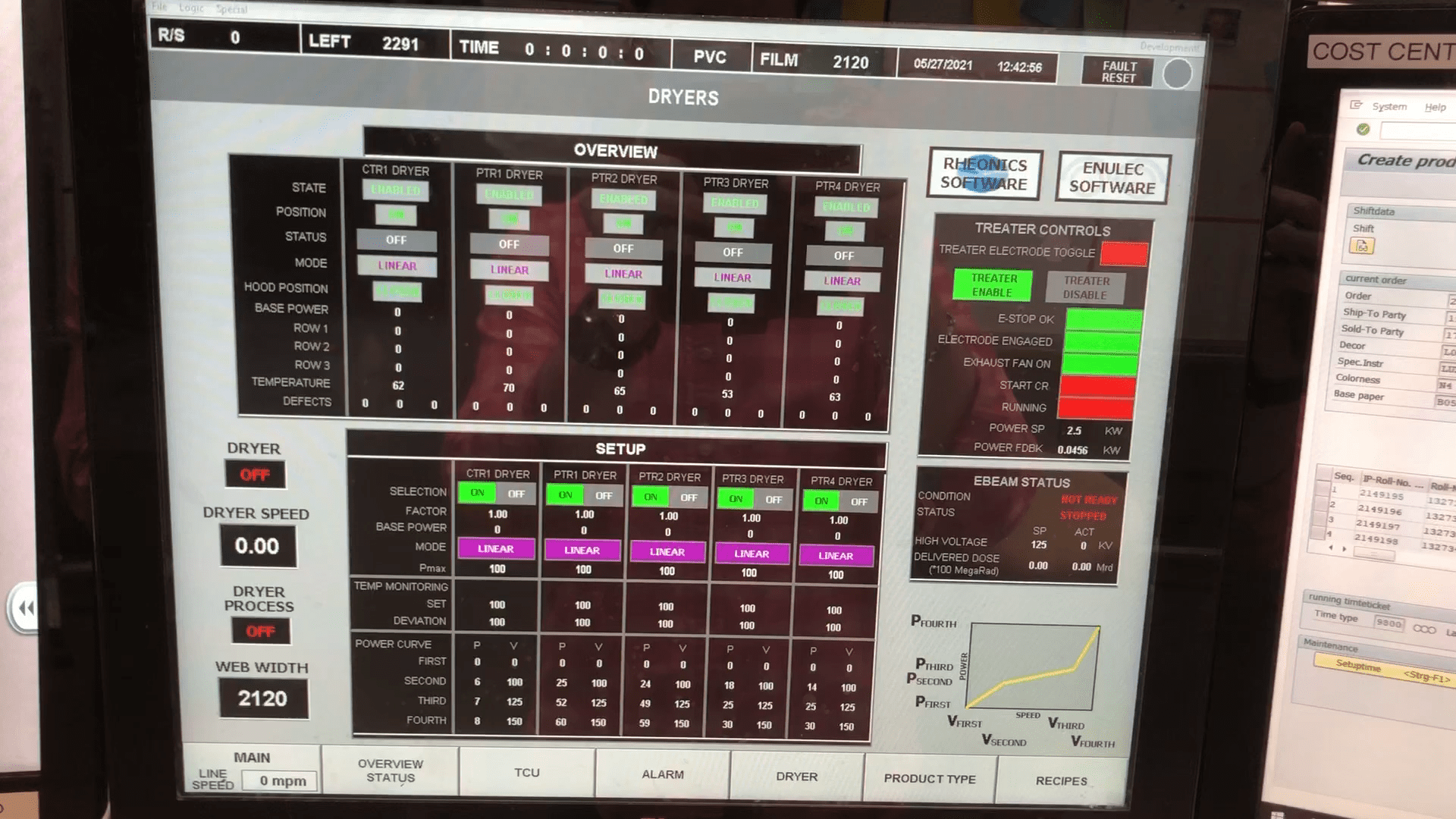Click TREATER DISABLE button
Screen dimensions: 1456x819
(x=1085, y=287)
